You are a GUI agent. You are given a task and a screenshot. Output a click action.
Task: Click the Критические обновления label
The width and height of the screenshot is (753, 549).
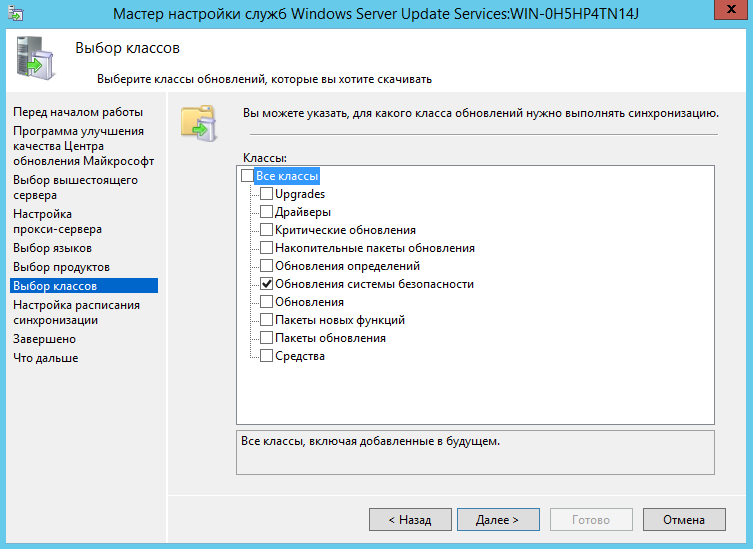(345, 230)
